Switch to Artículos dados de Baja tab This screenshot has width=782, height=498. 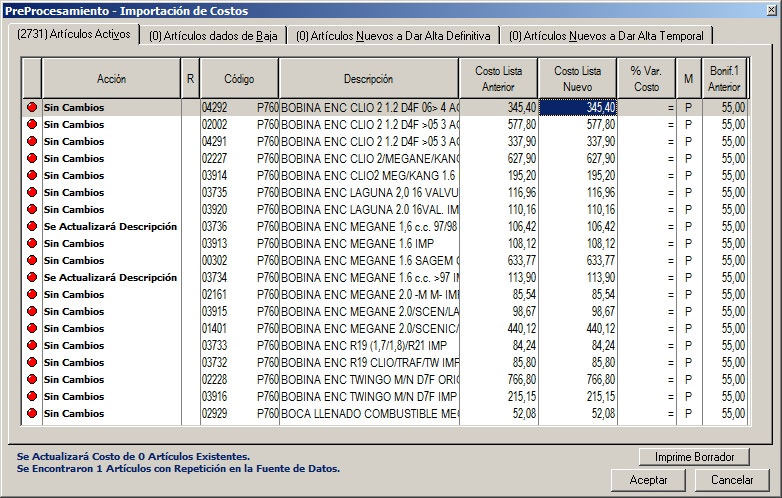click(x=213, y=36)
